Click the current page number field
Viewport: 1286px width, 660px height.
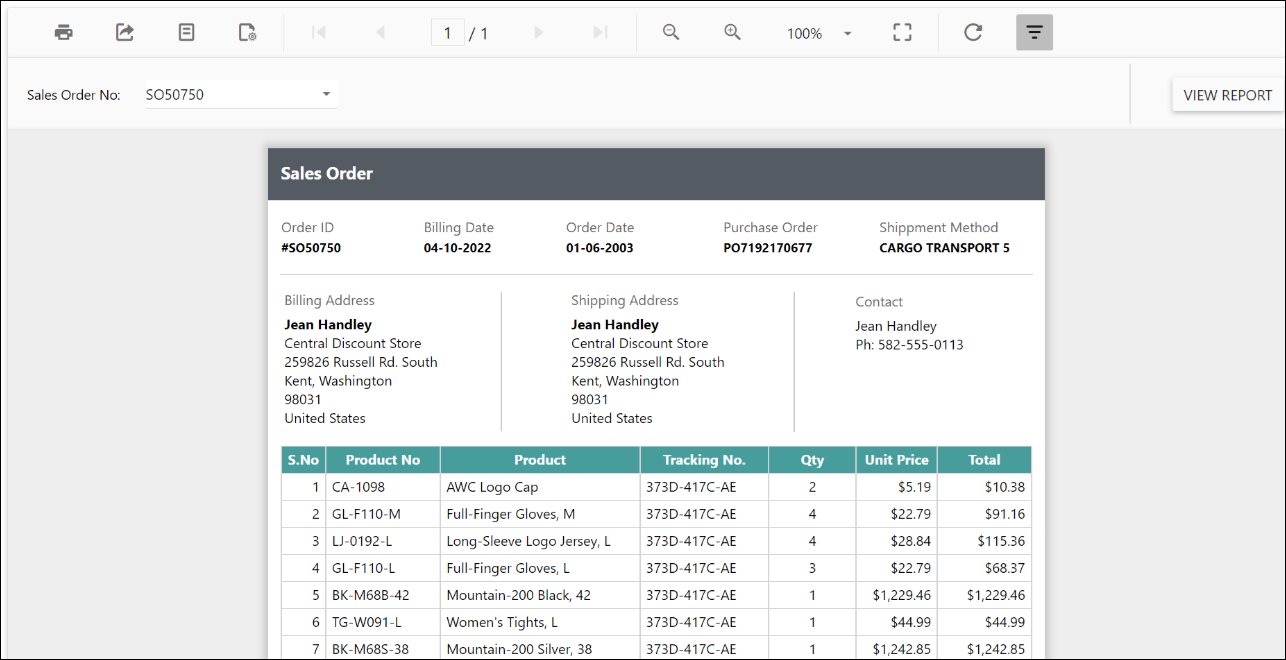448,33
